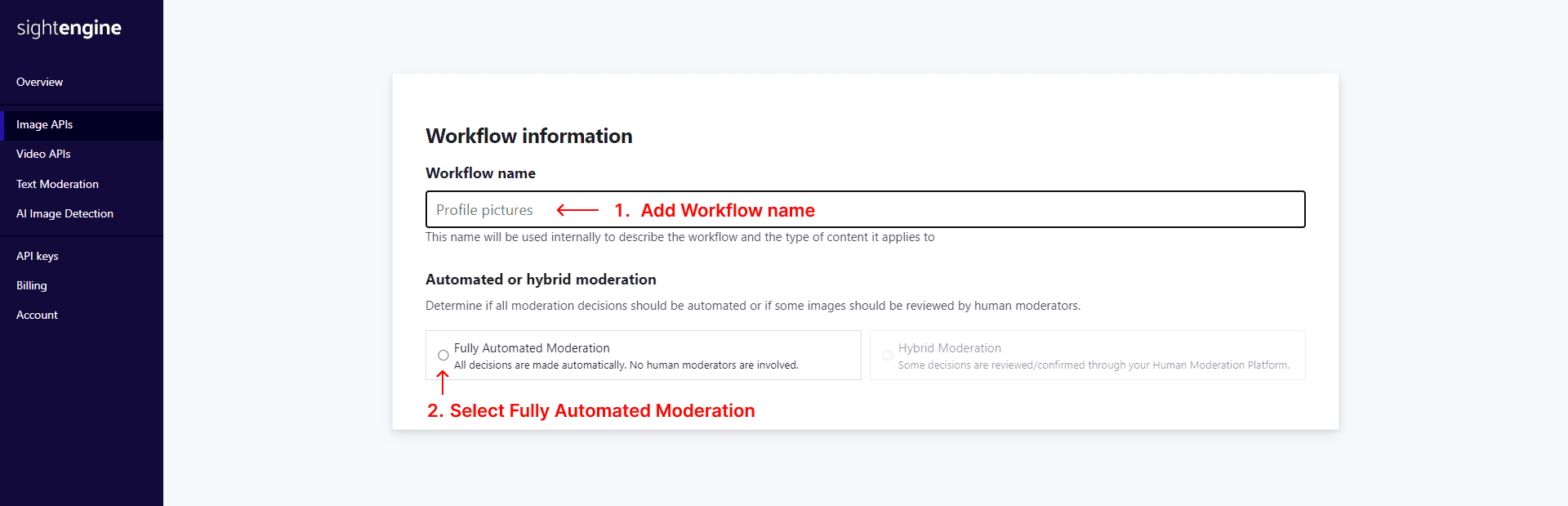Click the 'Determine if all moderation decisions' description
The width and height of the screenshot is (1568, 506).
752,306
